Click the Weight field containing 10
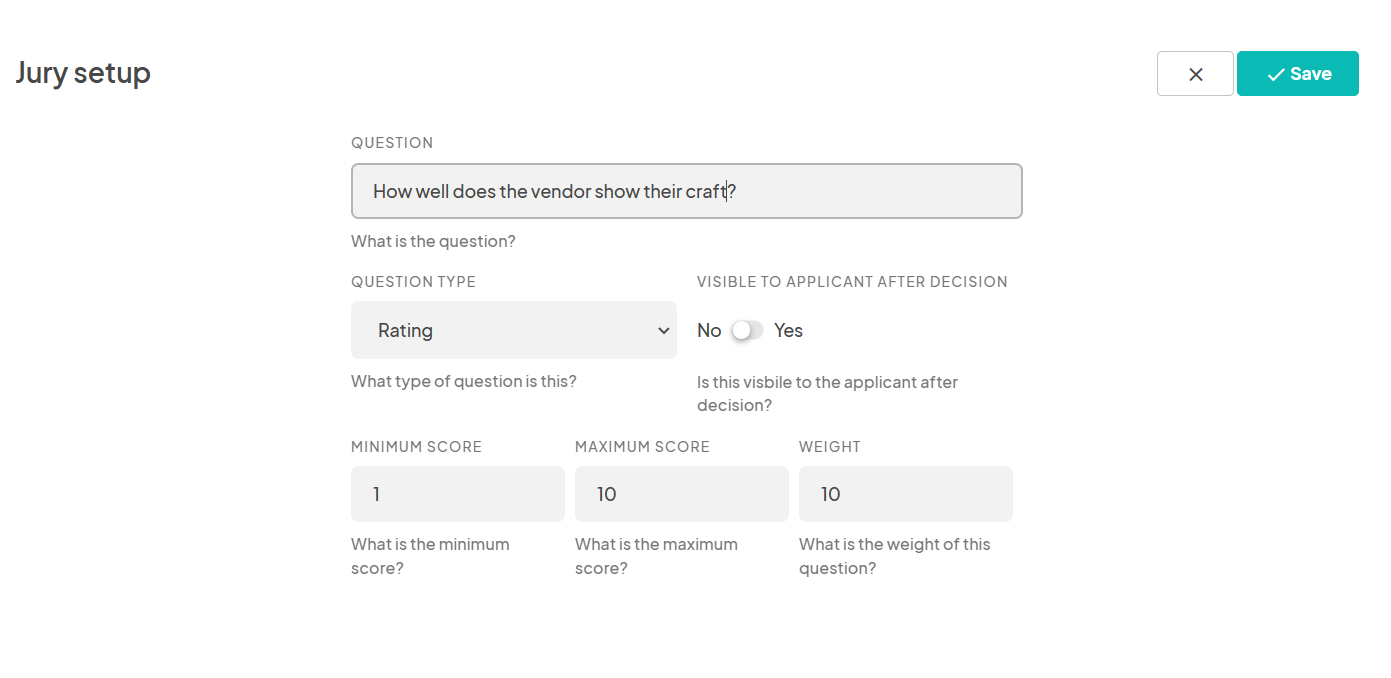This screenshot has height=678, width=1391. (905, 493)
